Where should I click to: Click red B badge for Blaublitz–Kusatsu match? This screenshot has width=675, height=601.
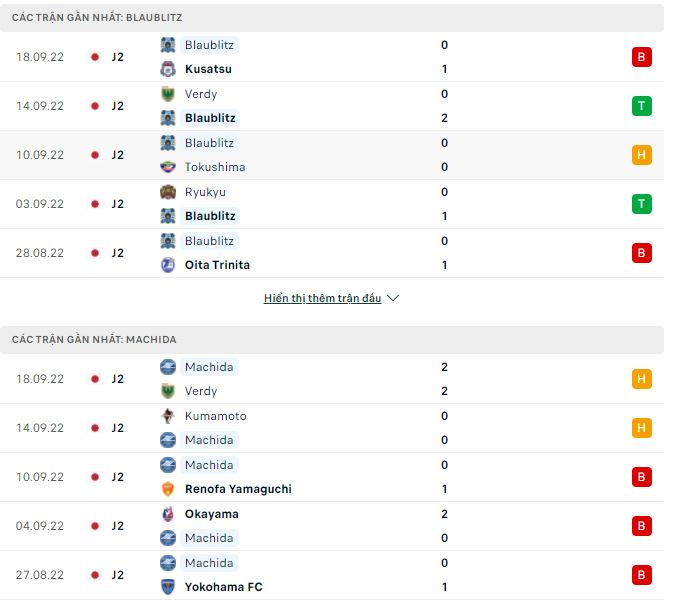tap(641, 57)
